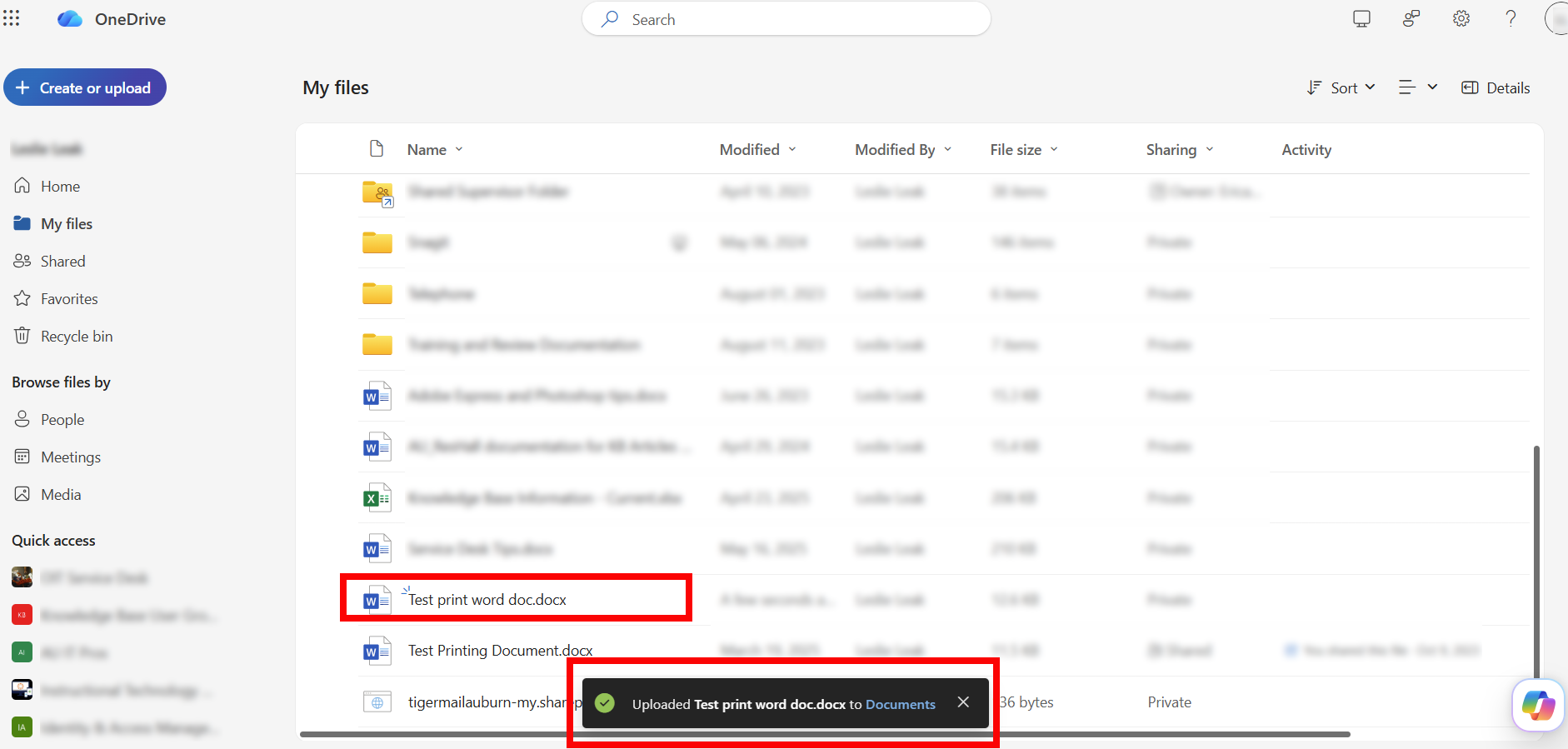
Task: Open the account profile avatar
Action: [1556, 18]
